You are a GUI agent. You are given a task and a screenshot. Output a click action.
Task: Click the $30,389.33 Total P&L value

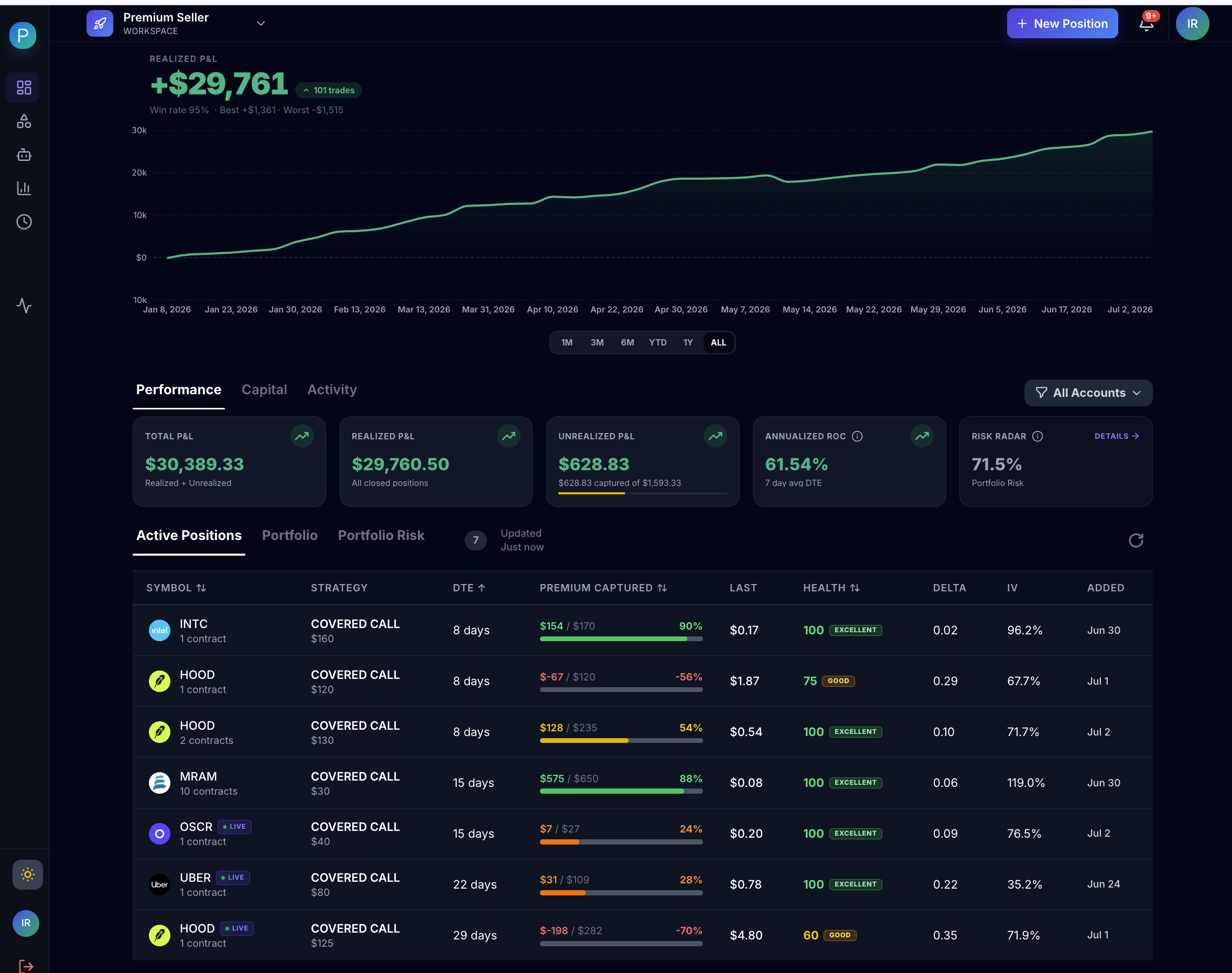194,464
